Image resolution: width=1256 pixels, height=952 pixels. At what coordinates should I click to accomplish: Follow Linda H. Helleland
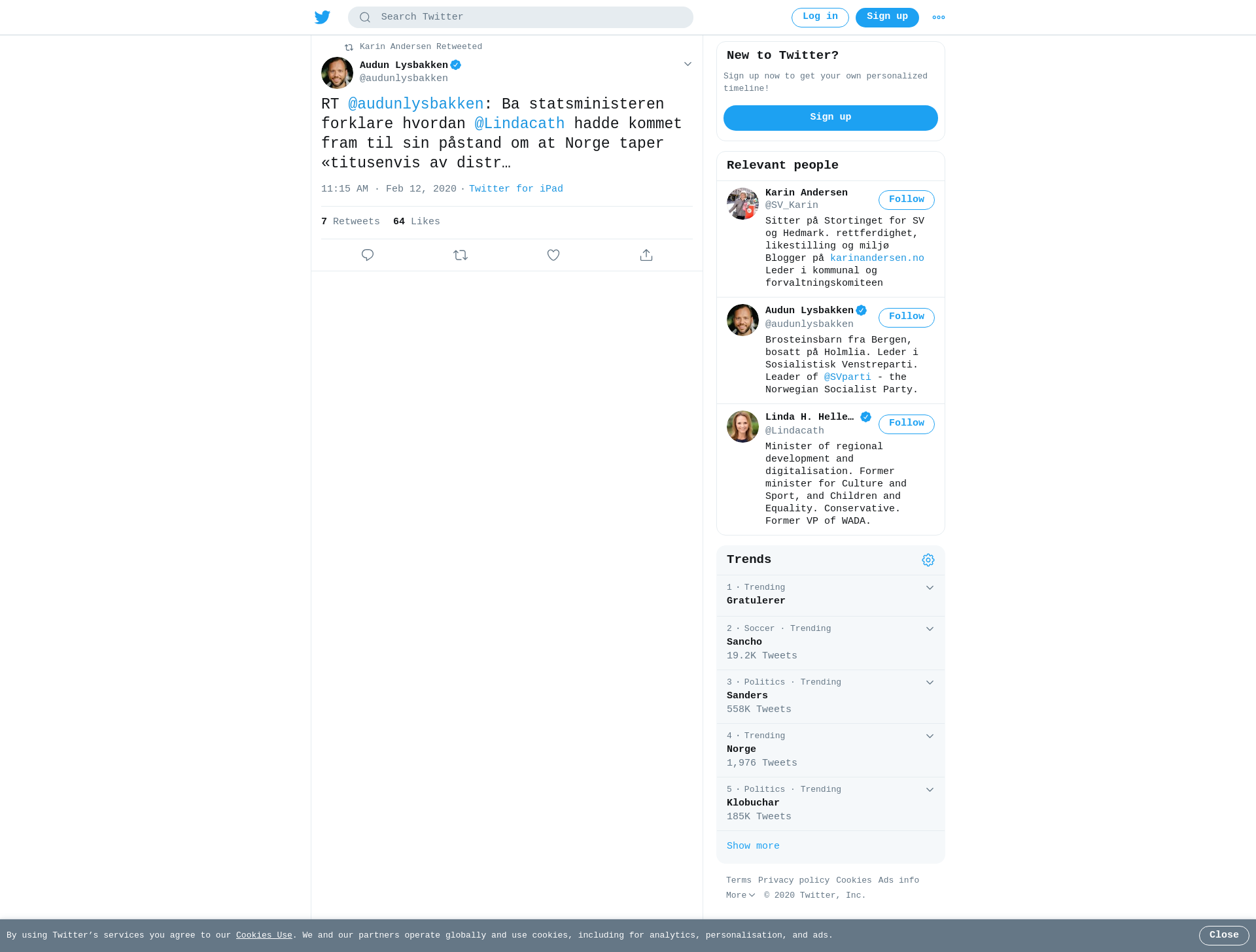pos(907,424)
